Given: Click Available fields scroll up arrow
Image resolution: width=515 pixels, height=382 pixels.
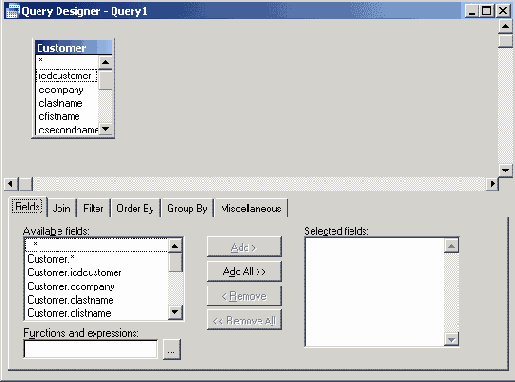Looking at the screenshot, I should [x=175, y=246].
